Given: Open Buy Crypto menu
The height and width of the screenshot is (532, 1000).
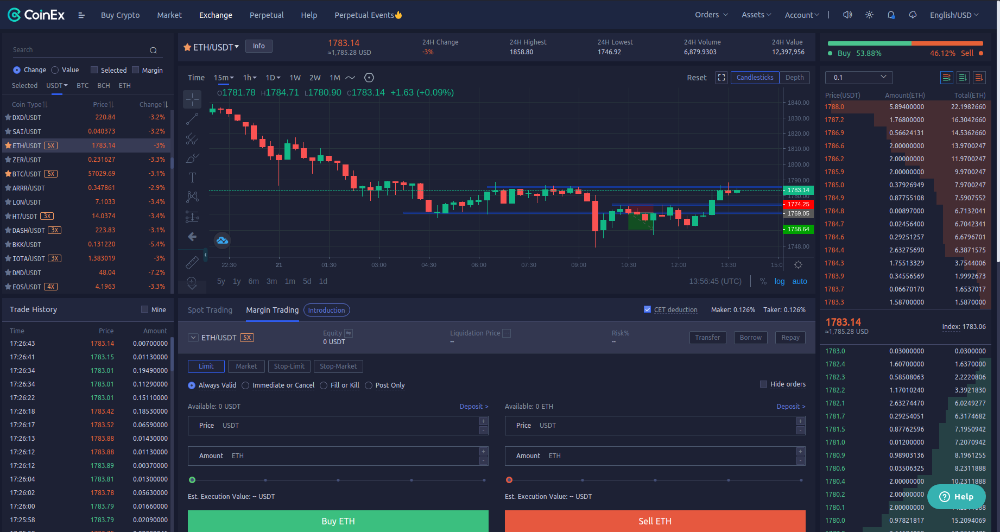Looking at the screenshot, I should coord(120,15).
